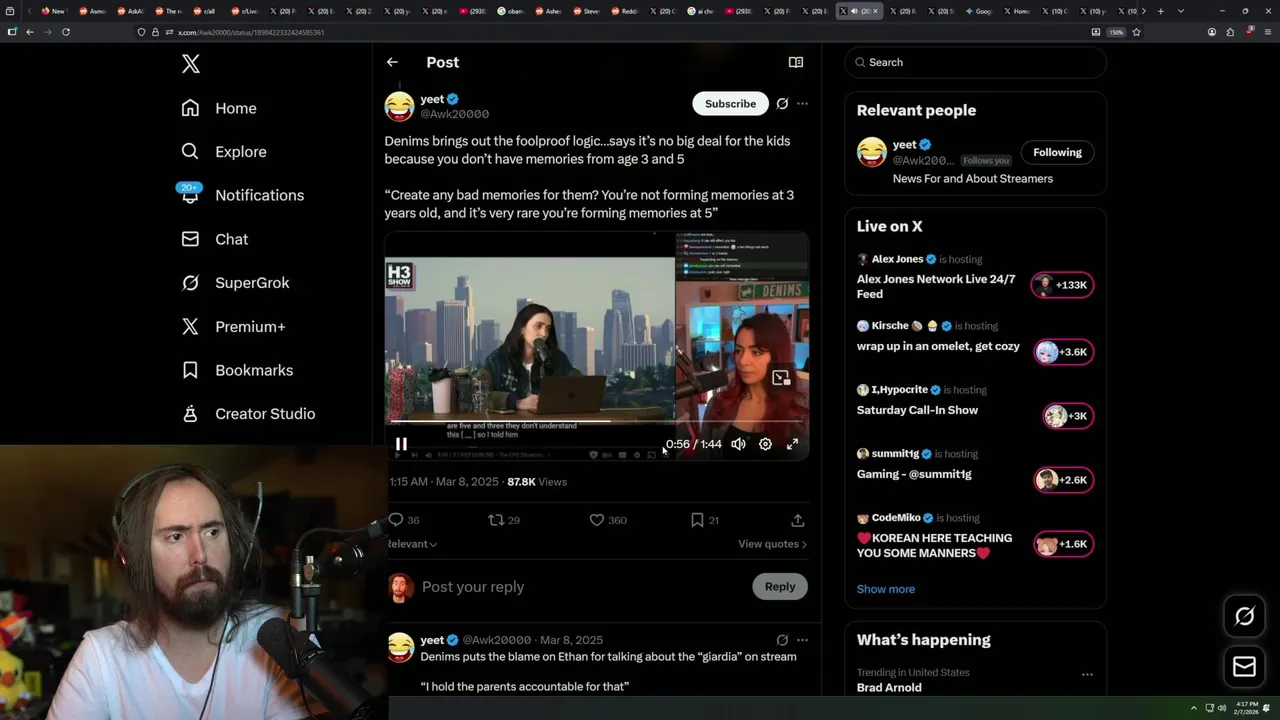Click the browser back button
This screenshot has width=1280, height=720.
[x=30, y=32]
